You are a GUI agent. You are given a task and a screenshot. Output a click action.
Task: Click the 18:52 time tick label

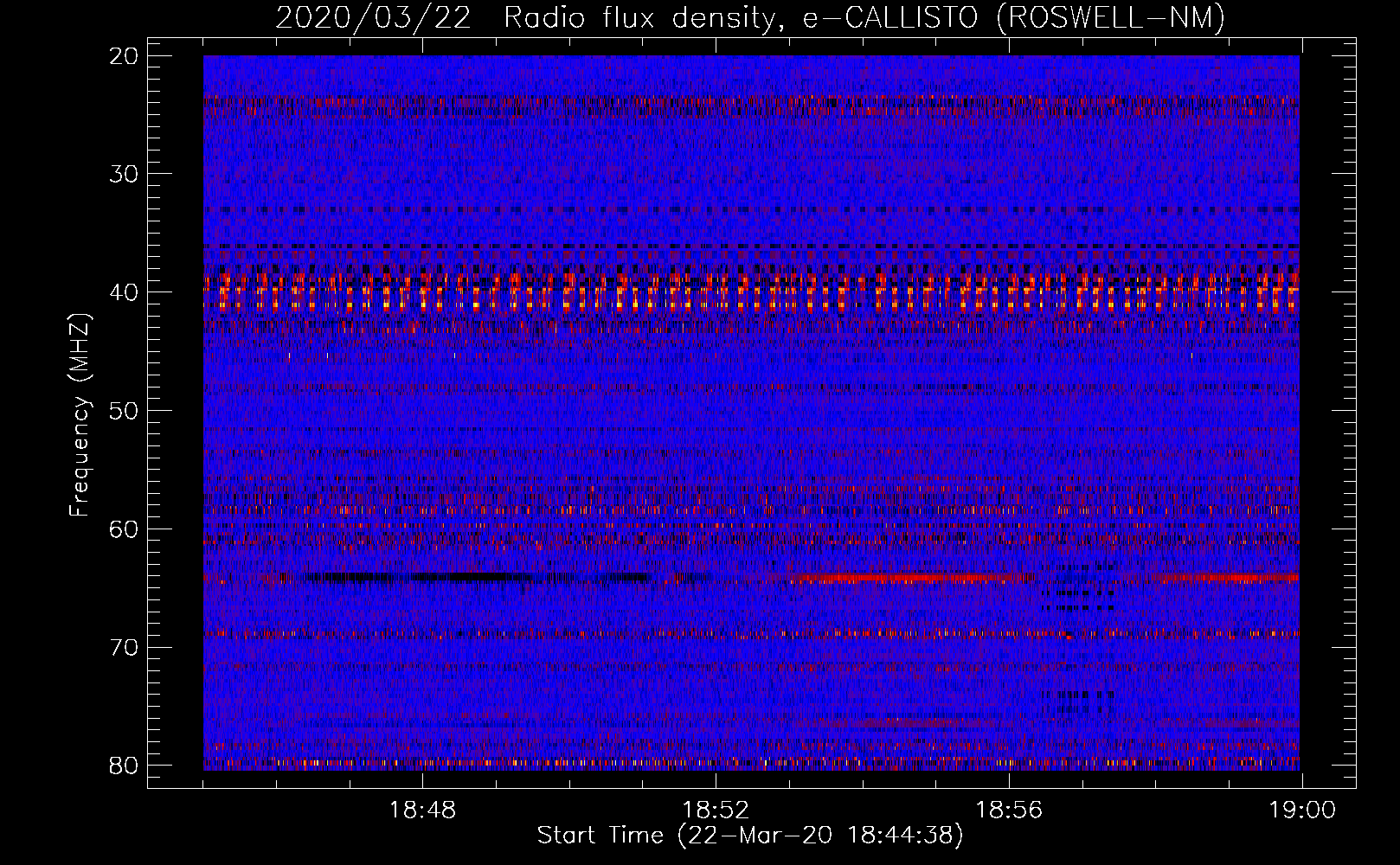(716, 811)
